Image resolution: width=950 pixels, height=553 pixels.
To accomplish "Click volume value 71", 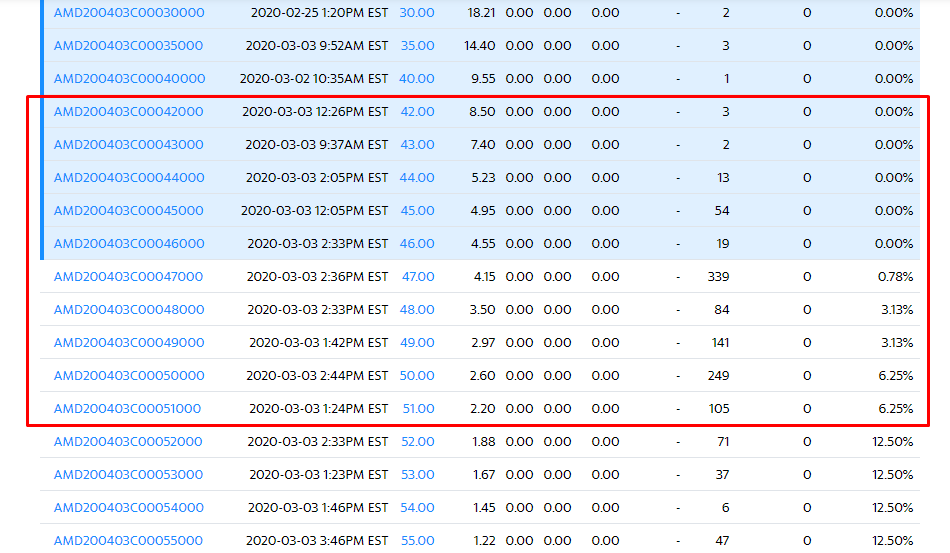I will tap(723, 442).
